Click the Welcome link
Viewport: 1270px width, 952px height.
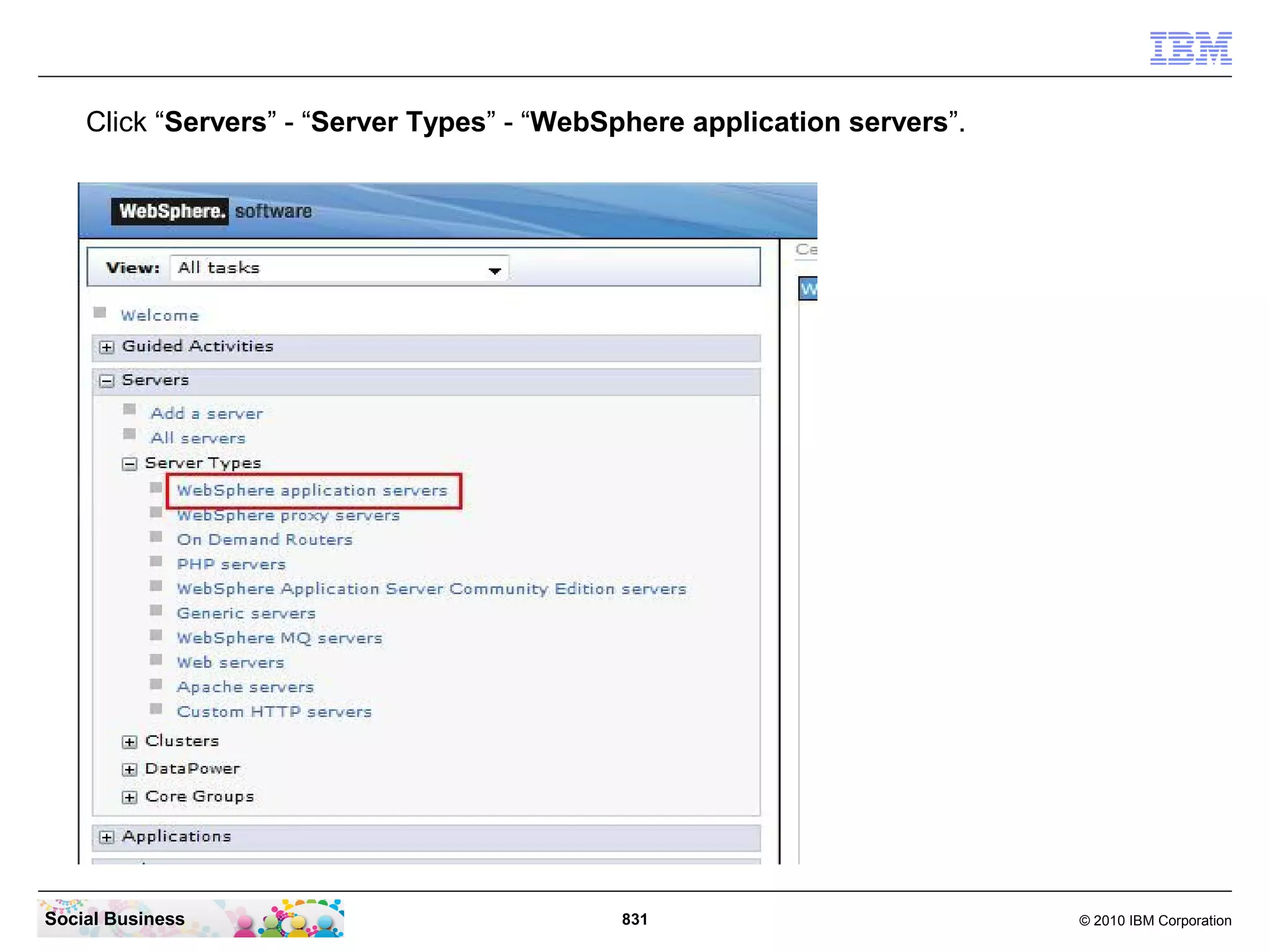click(160, 315)
